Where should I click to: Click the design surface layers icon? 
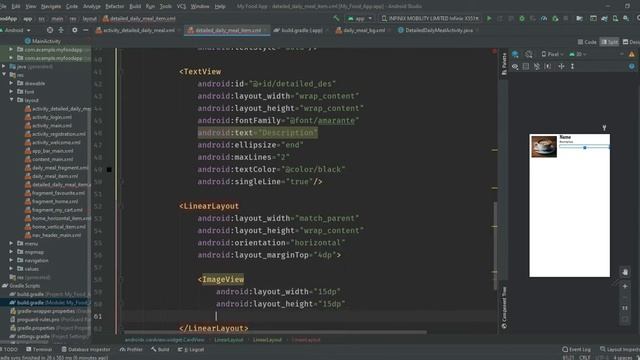[x=516, y=54]
